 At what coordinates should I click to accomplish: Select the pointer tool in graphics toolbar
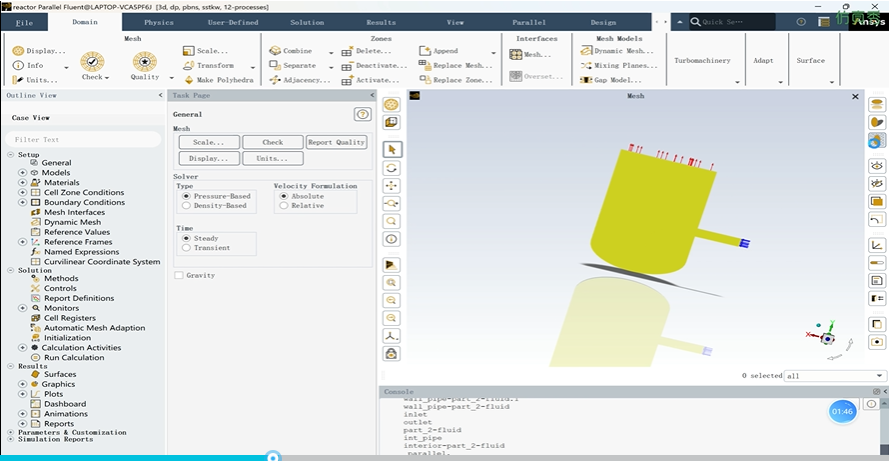[392, 149]
